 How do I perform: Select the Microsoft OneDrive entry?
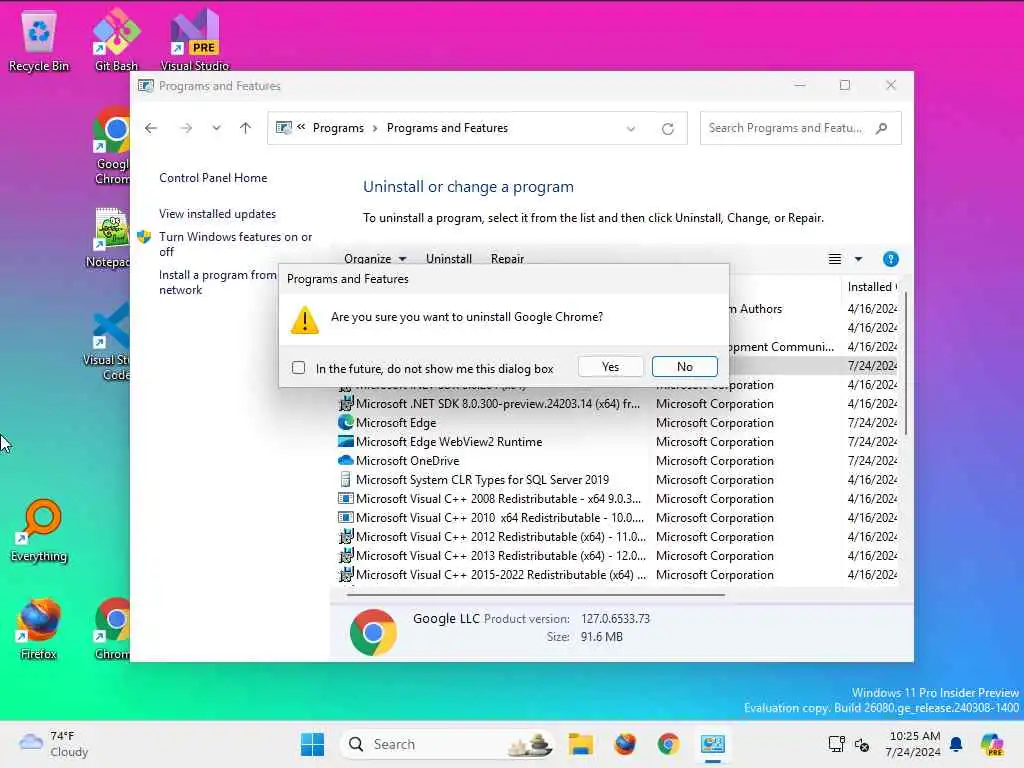click(x=617, y=460)
